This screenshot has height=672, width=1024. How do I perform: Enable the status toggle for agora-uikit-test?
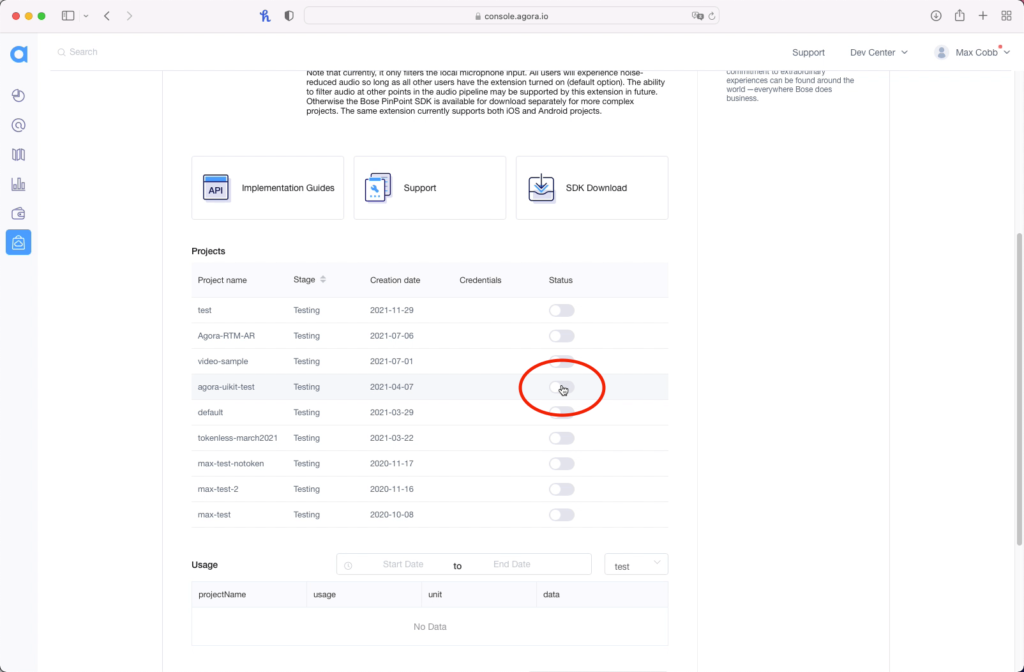pos(562,387)
